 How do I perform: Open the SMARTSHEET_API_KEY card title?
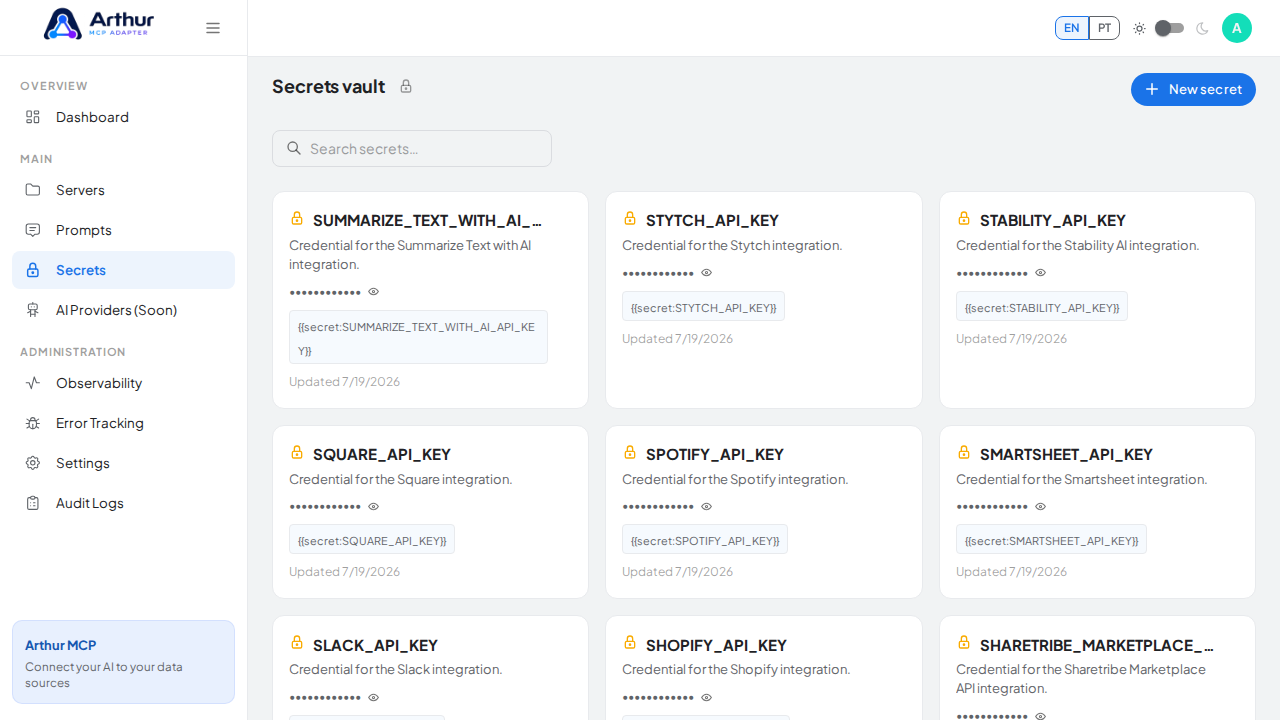point(1066,454)
